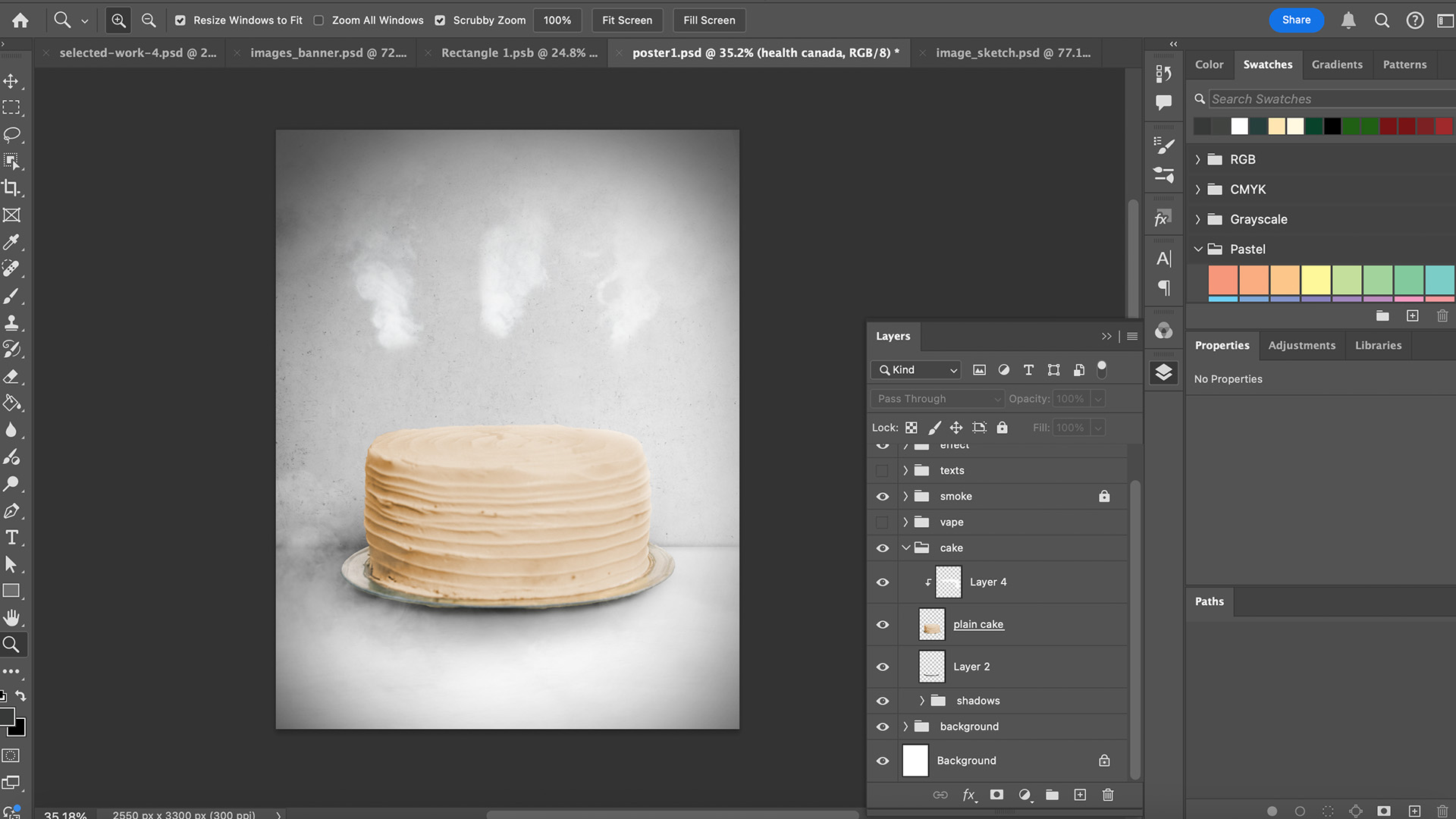This screenshot has width=1456, height=819.
Task: Uncheck Scrubby Zoom option
Action: [440, 20]
